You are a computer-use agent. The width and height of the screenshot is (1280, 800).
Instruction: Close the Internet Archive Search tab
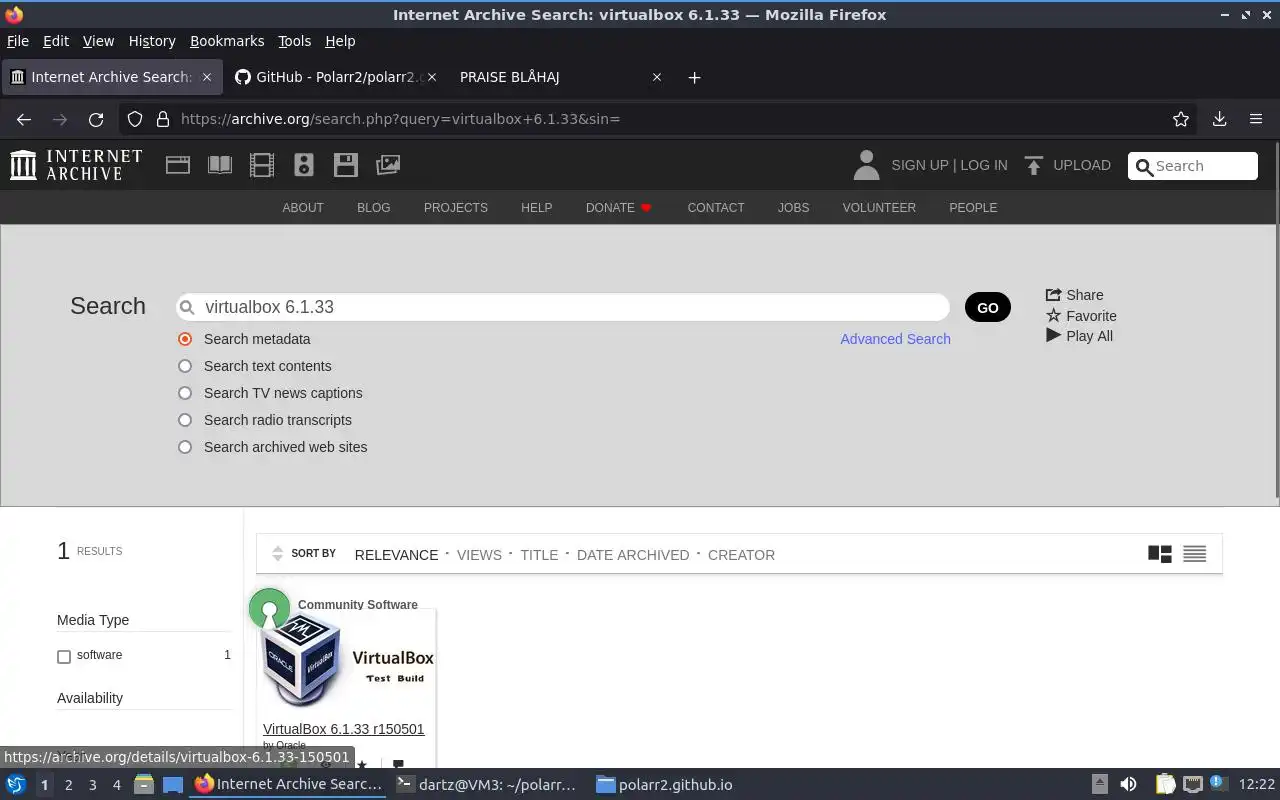[207, 77]
